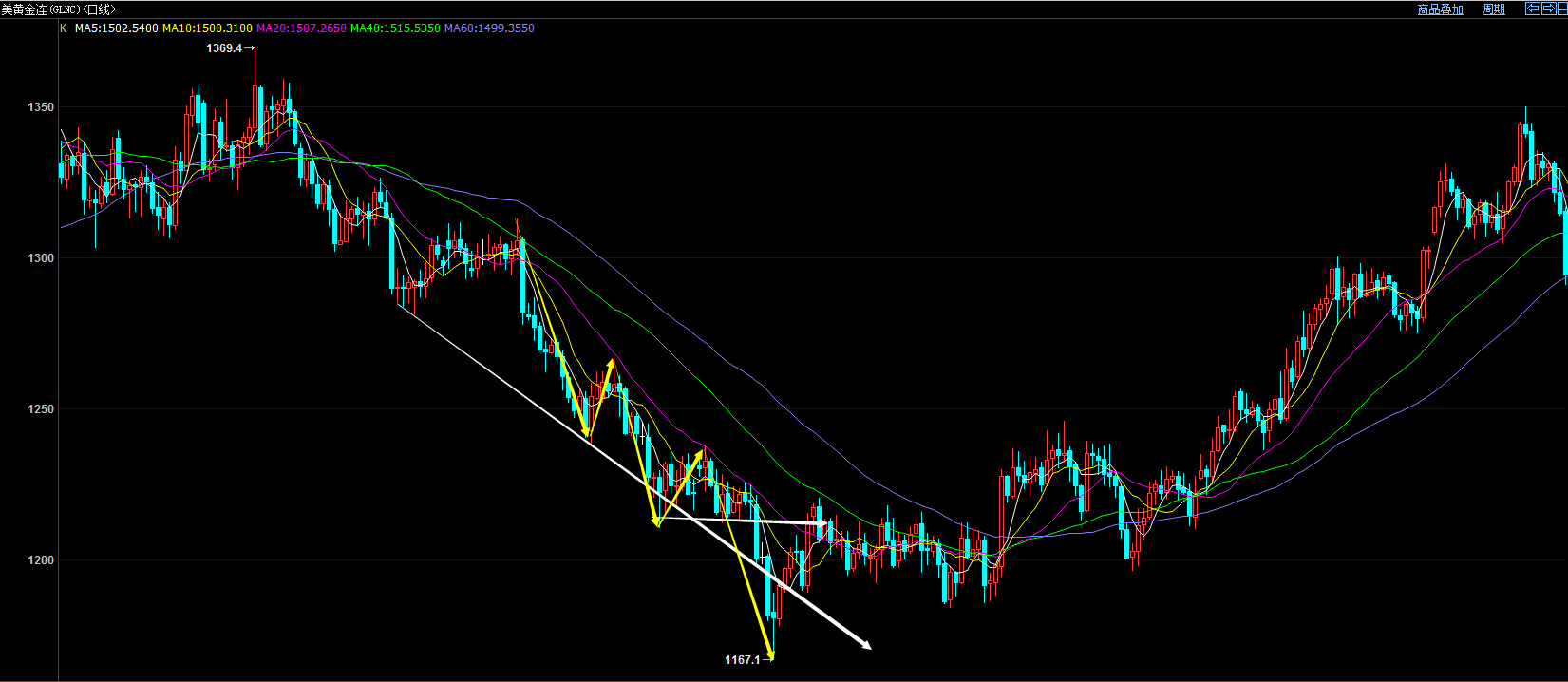The image size is (1568, 682).
Task: Click the 1350 price axis label
Action: (41, 107)
